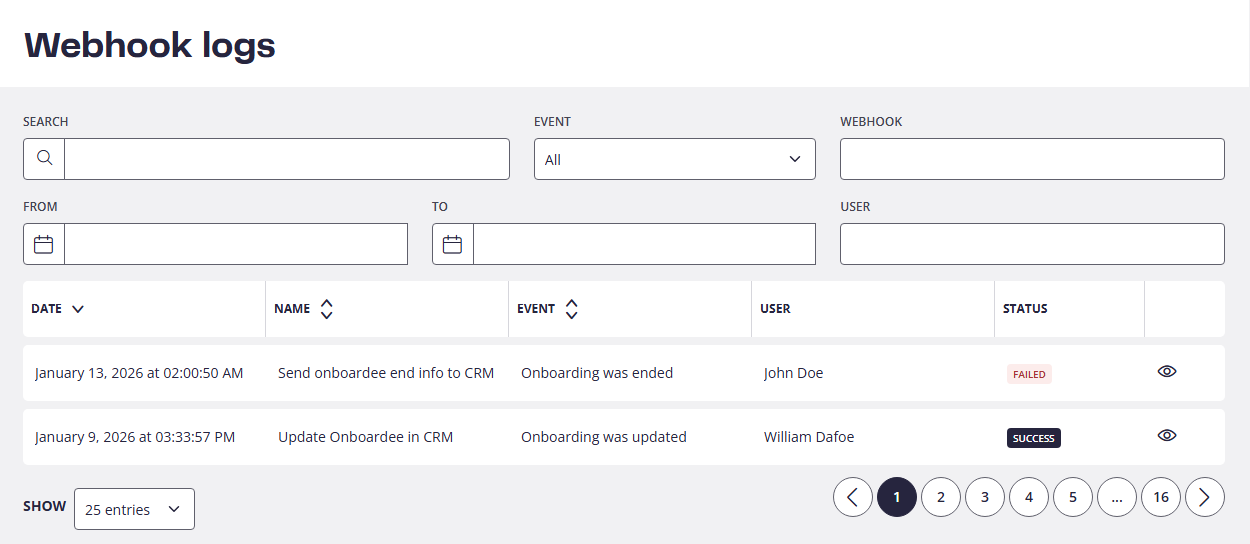Click the To date input field
The height and width of the screenshot is (544, 1250).
coord(644,244)
